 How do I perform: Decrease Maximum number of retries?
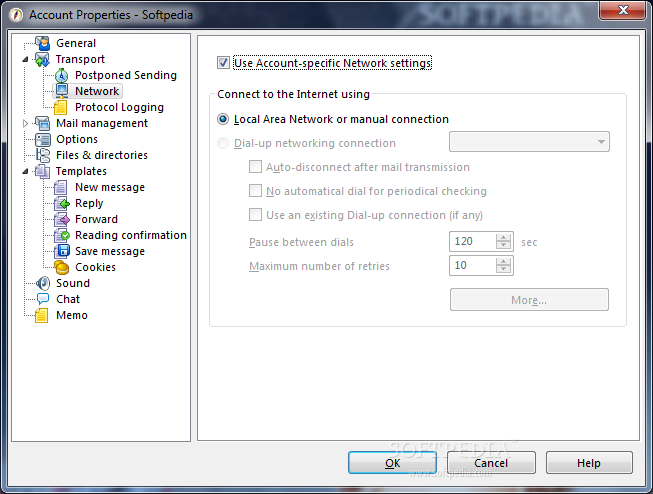pyautogui.click(x=503, y=269)
